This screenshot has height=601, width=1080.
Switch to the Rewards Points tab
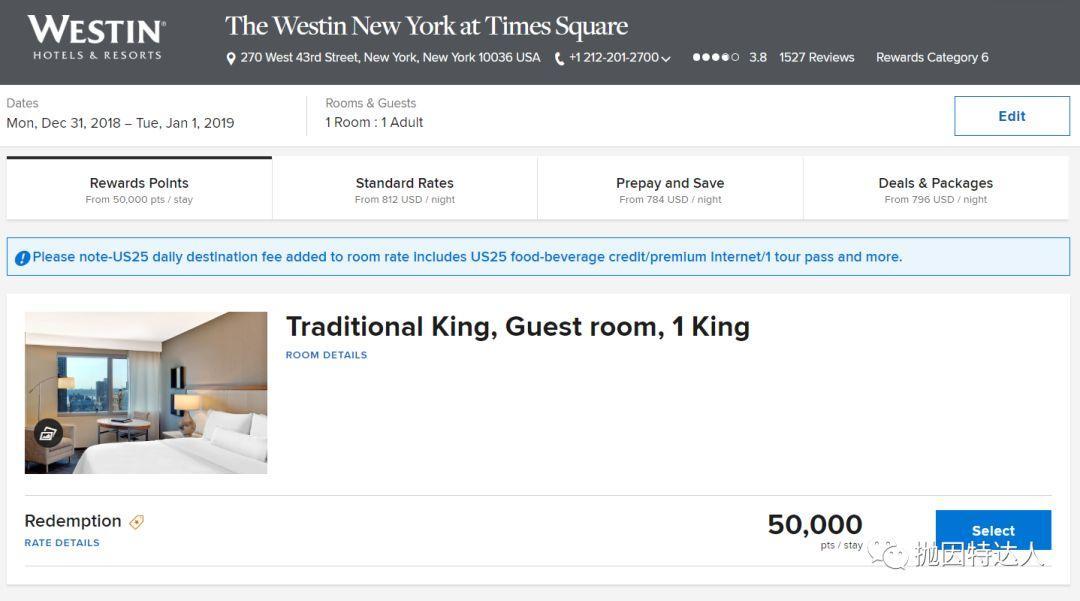(x=139, y=189)
